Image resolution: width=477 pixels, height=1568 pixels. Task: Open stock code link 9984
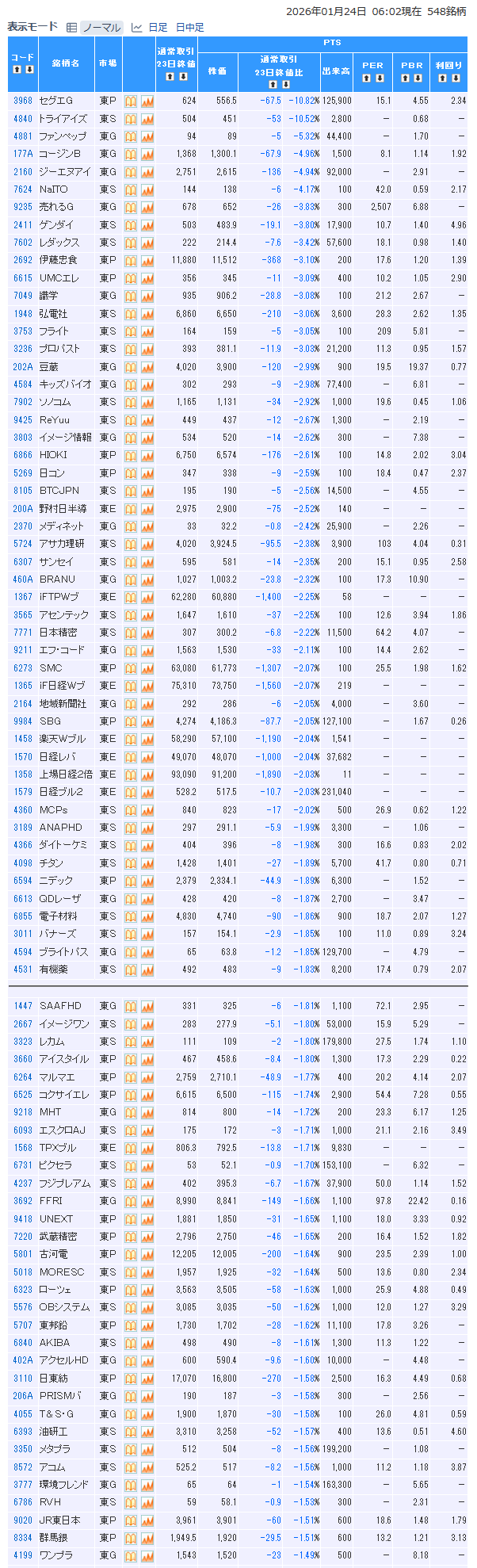[23, 722]
